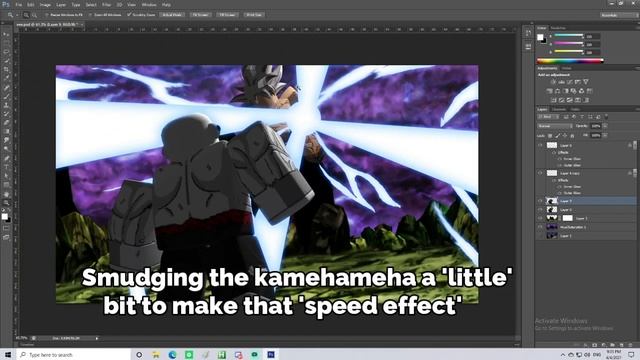The height and width of the screenshot is (360, 640).
Task: Select the Crop tool
Action: click(7, 69)
